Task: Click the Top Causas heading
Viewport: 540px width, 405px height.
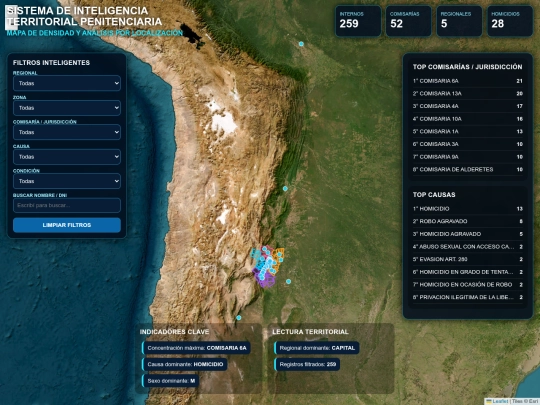Action: (434, 195)
